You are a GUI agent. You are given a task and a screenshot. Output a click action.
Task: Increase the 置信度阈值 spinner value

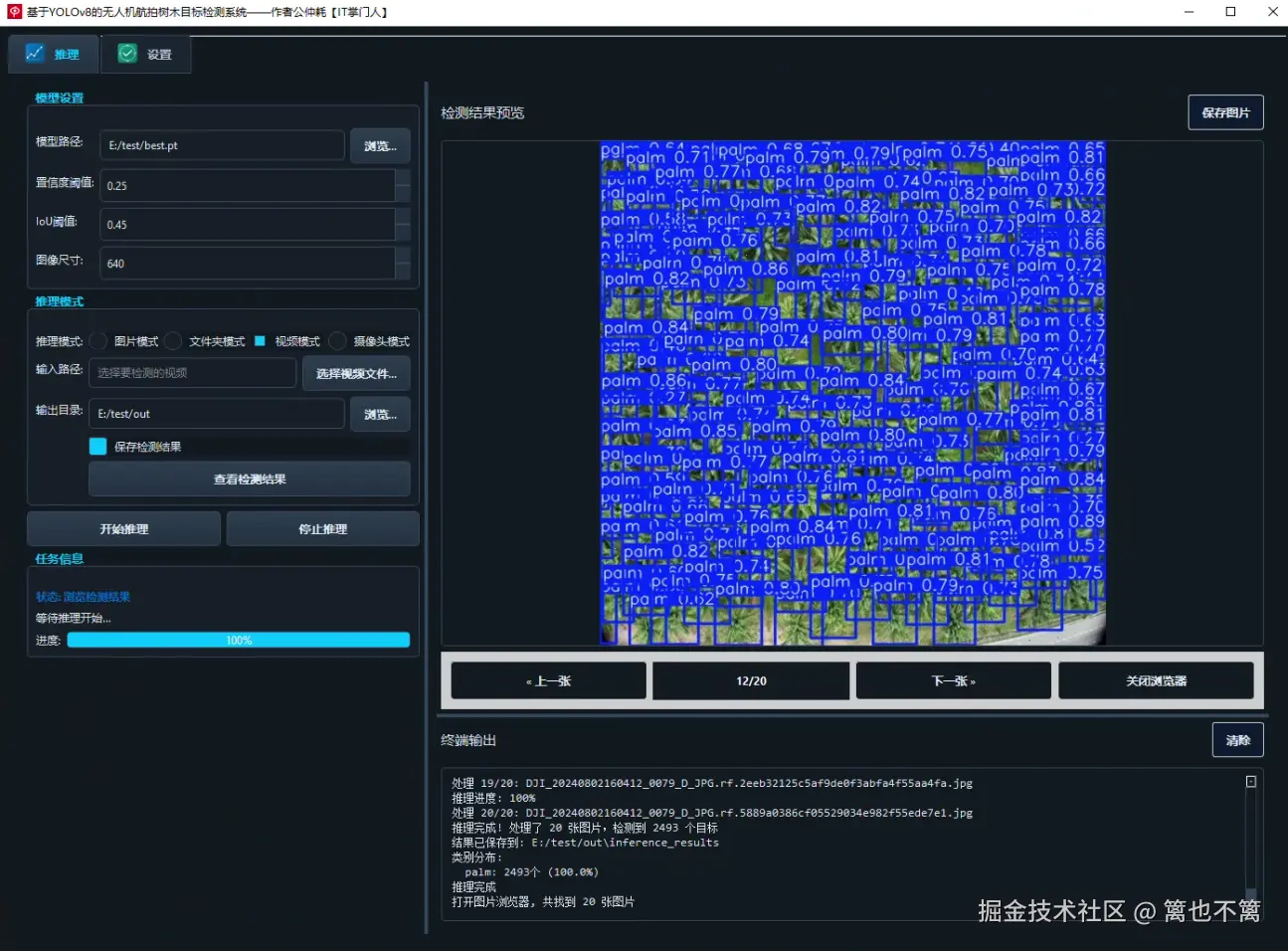(x=403, y=178)
